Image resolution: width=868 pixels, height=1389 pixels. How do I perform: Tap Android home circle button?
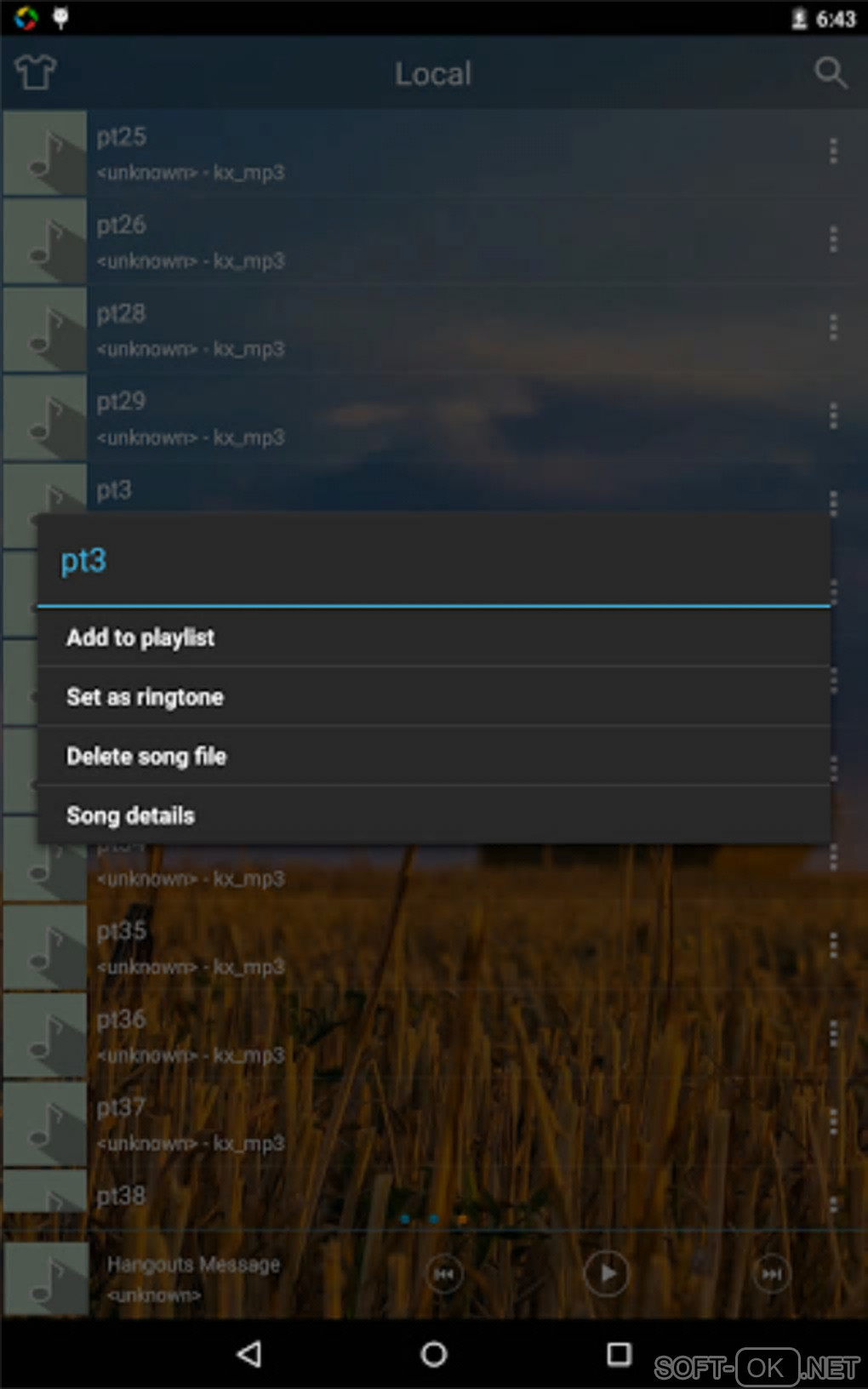[x=434, y=1353]
